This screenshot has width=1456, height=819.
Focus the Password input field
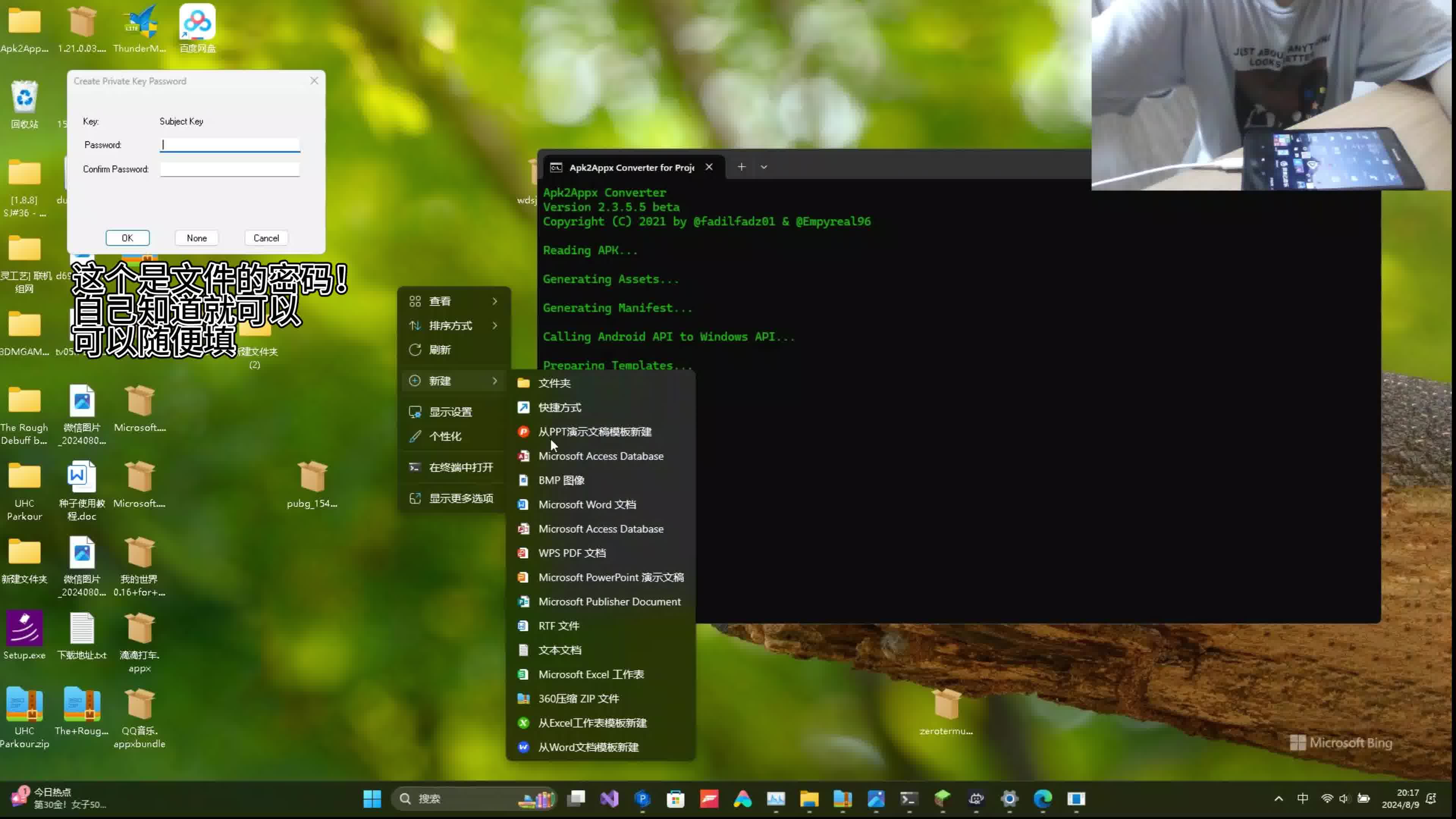pos(229,145)
